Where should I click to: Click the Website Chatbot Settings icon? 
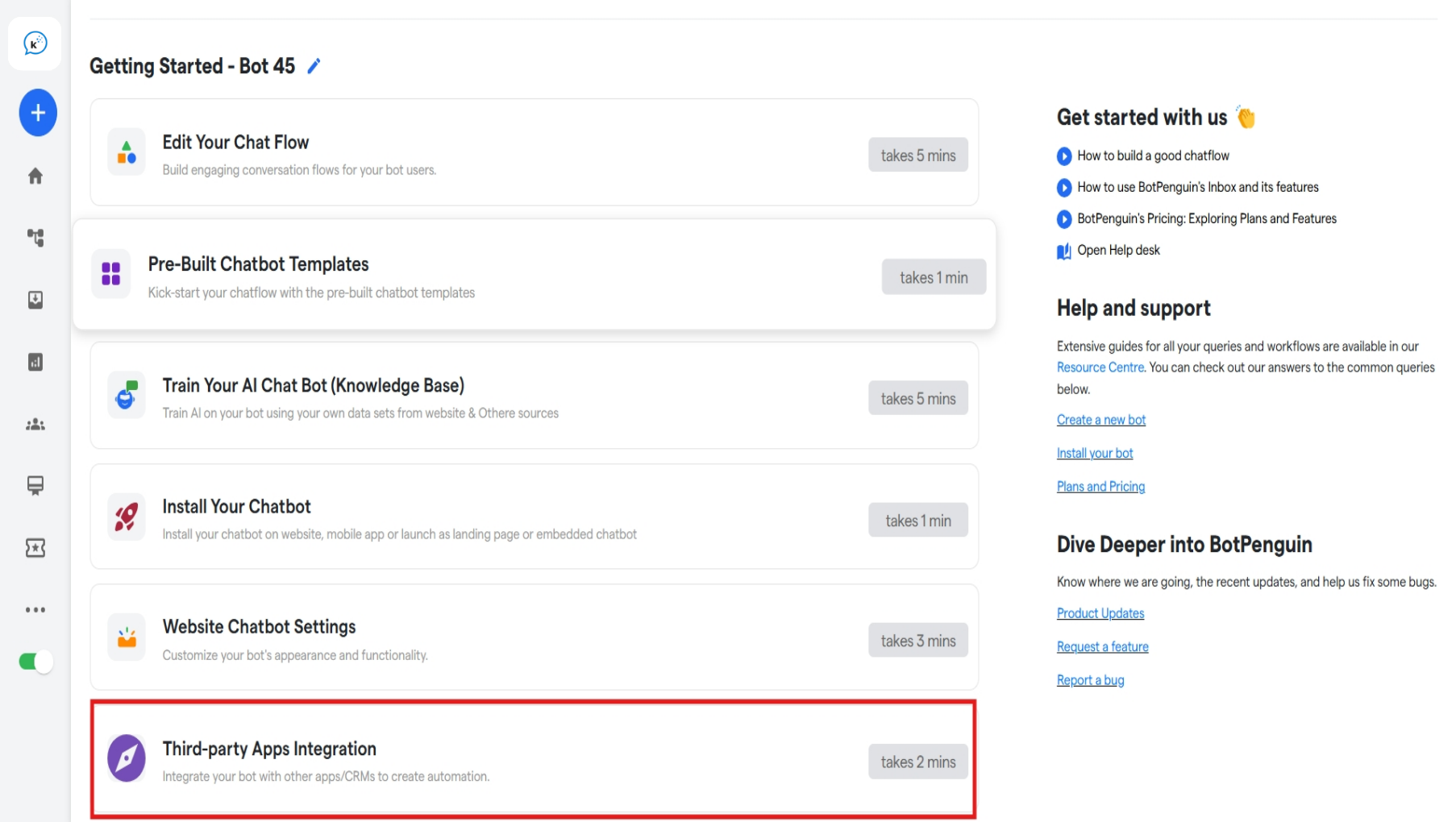pyautogui.click(x=127, y=637)
